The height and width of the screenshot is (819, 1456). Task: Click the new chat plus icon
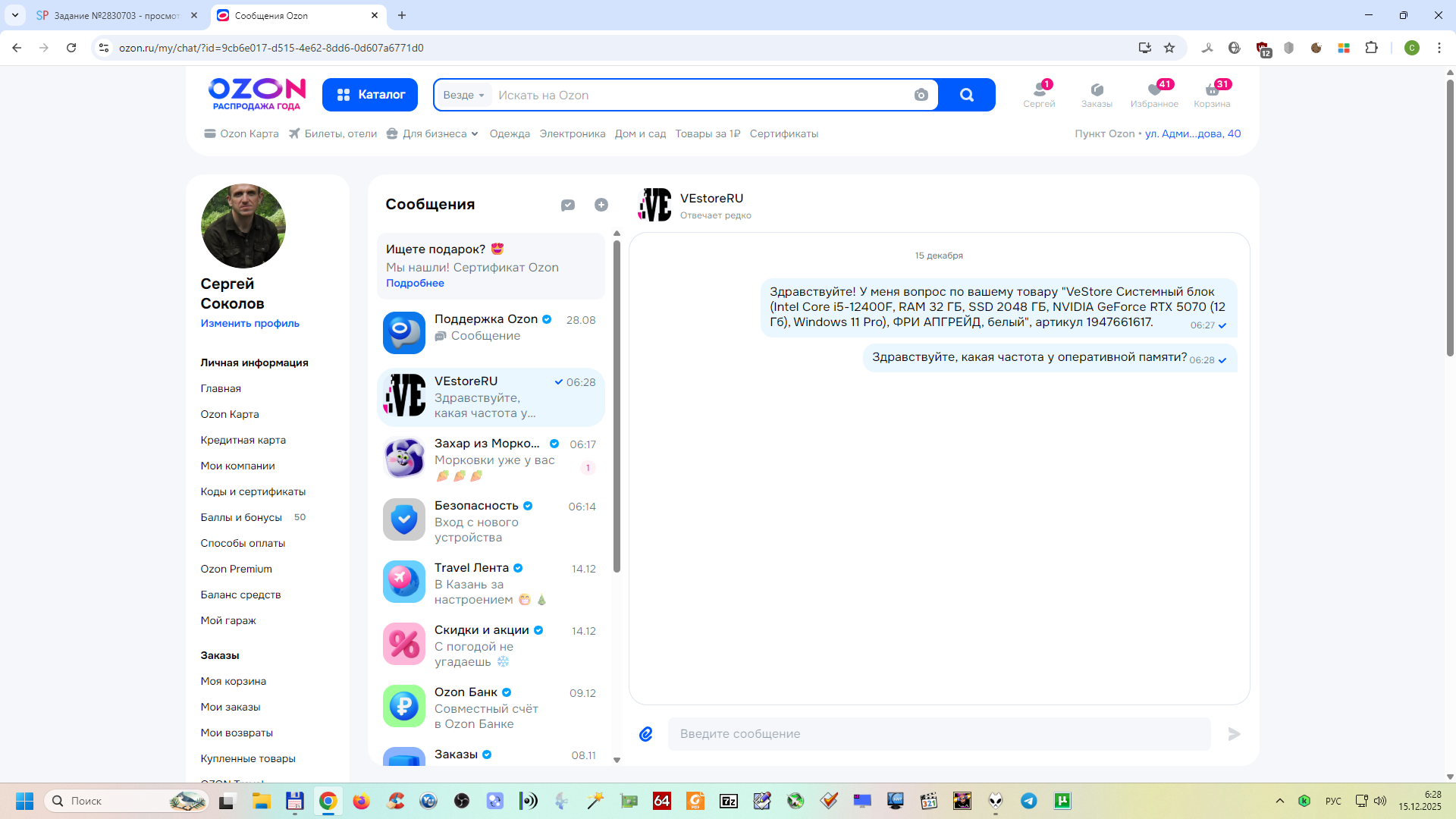601,205
